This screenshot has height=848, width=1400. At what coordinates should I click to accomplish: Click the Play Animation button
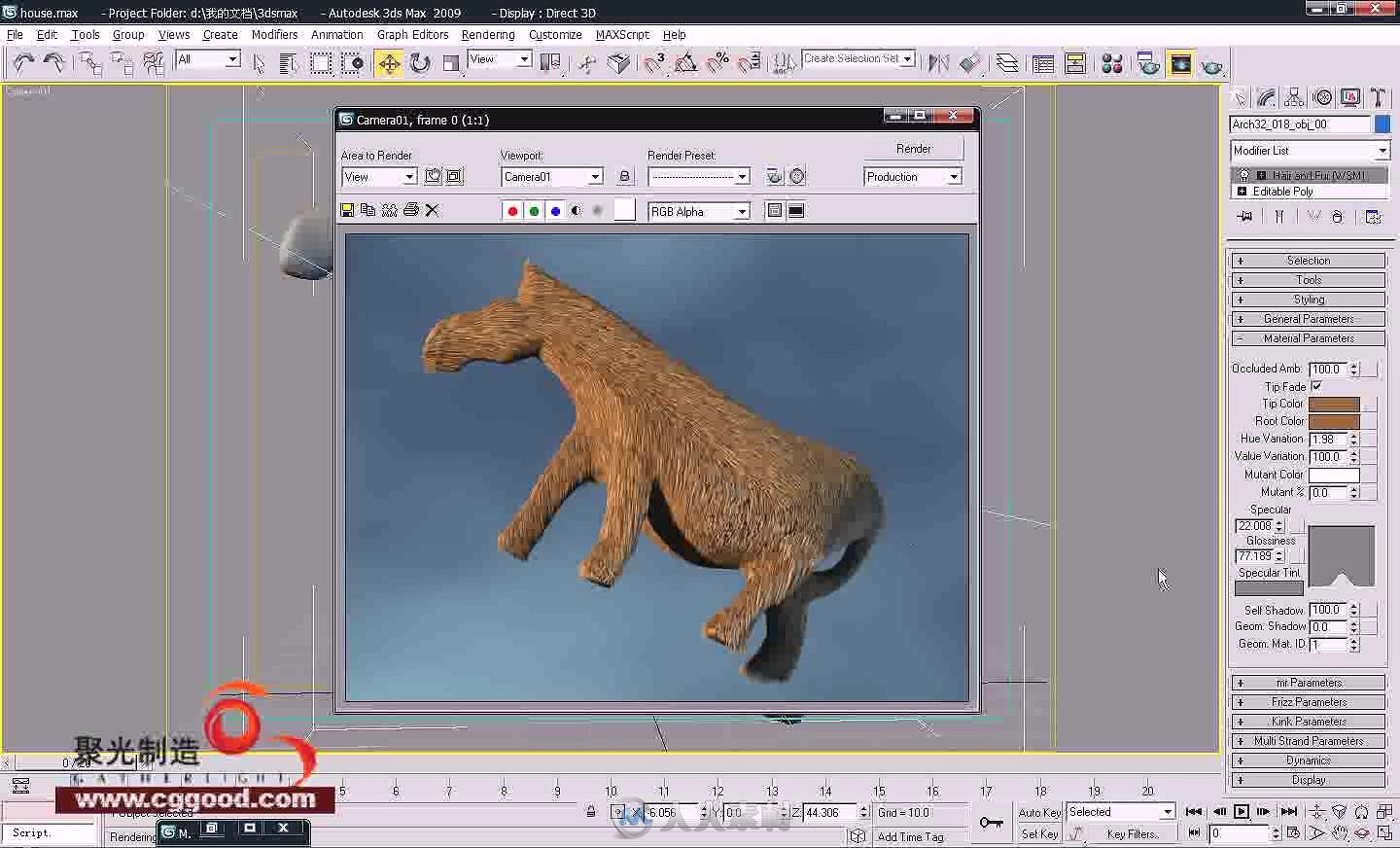[1242, 811]
